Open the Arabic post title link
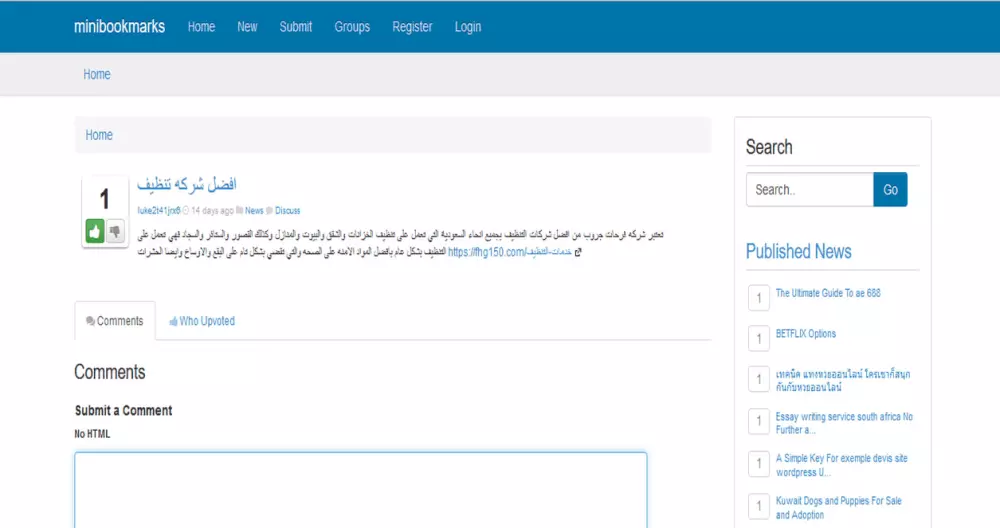Viewport: 1000px width, 528px height. pyautogui.click(x=187, y=184)
